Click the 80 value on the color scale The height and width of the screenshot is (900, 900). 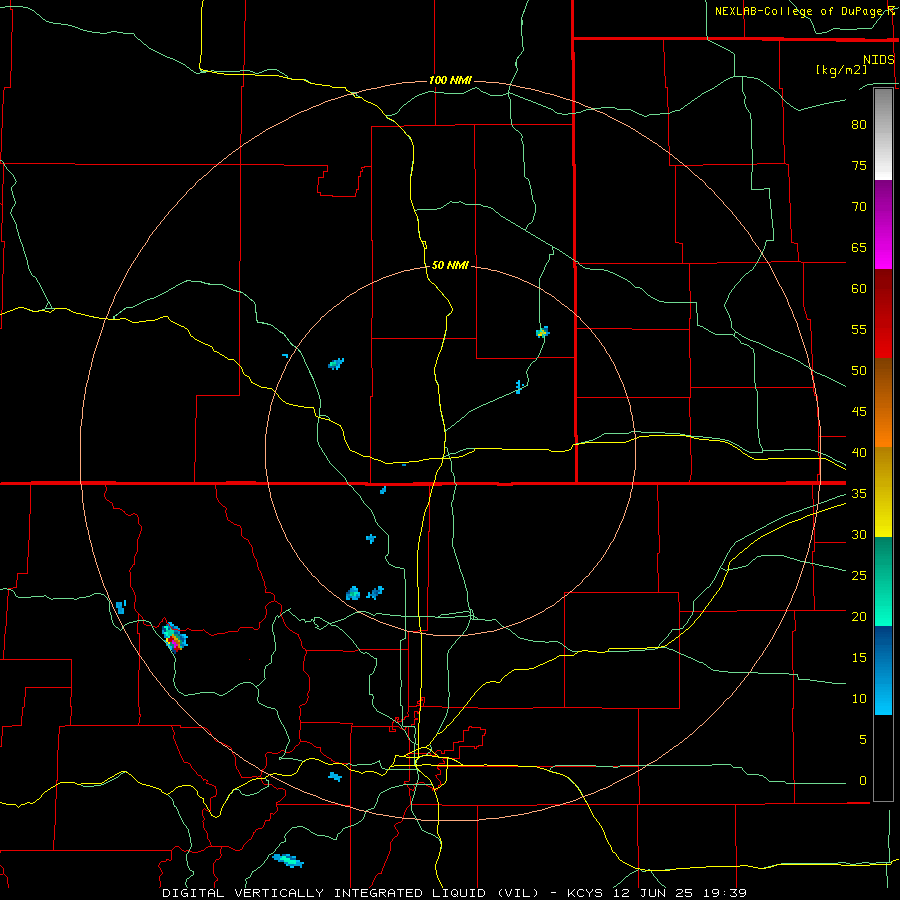(x=859, y=125)
